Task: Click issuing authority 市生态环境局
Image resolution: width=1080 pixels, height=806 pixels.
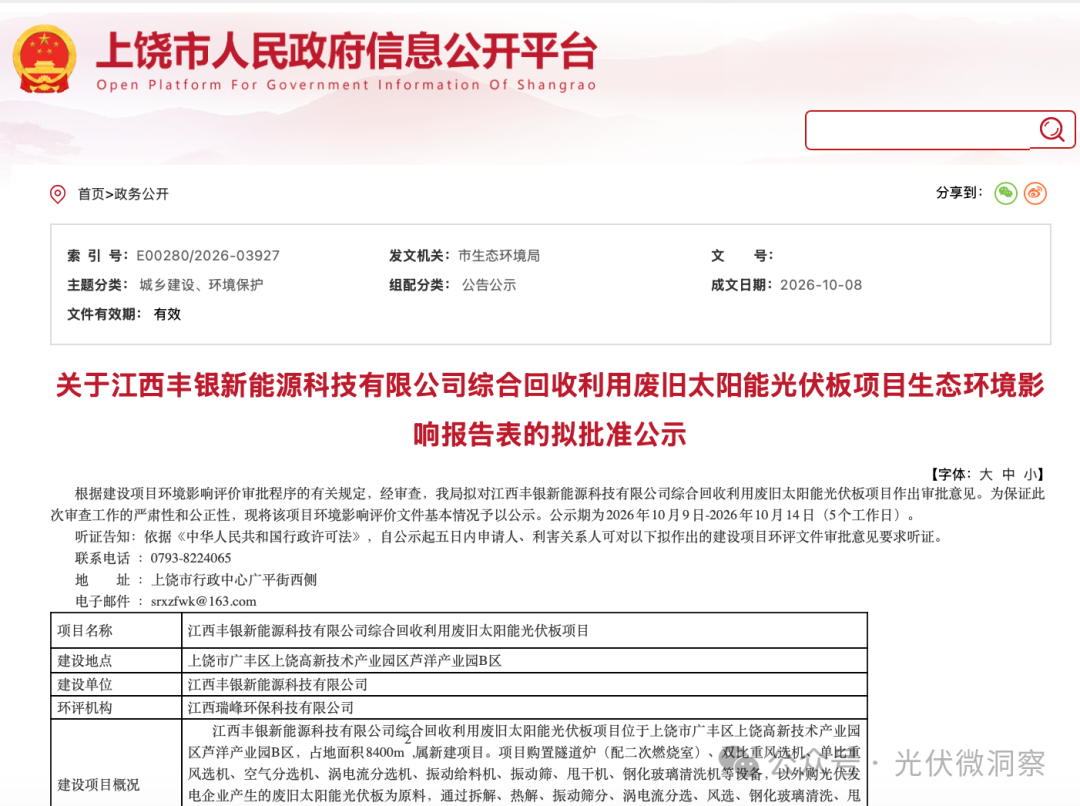Action: click(499, 256)
